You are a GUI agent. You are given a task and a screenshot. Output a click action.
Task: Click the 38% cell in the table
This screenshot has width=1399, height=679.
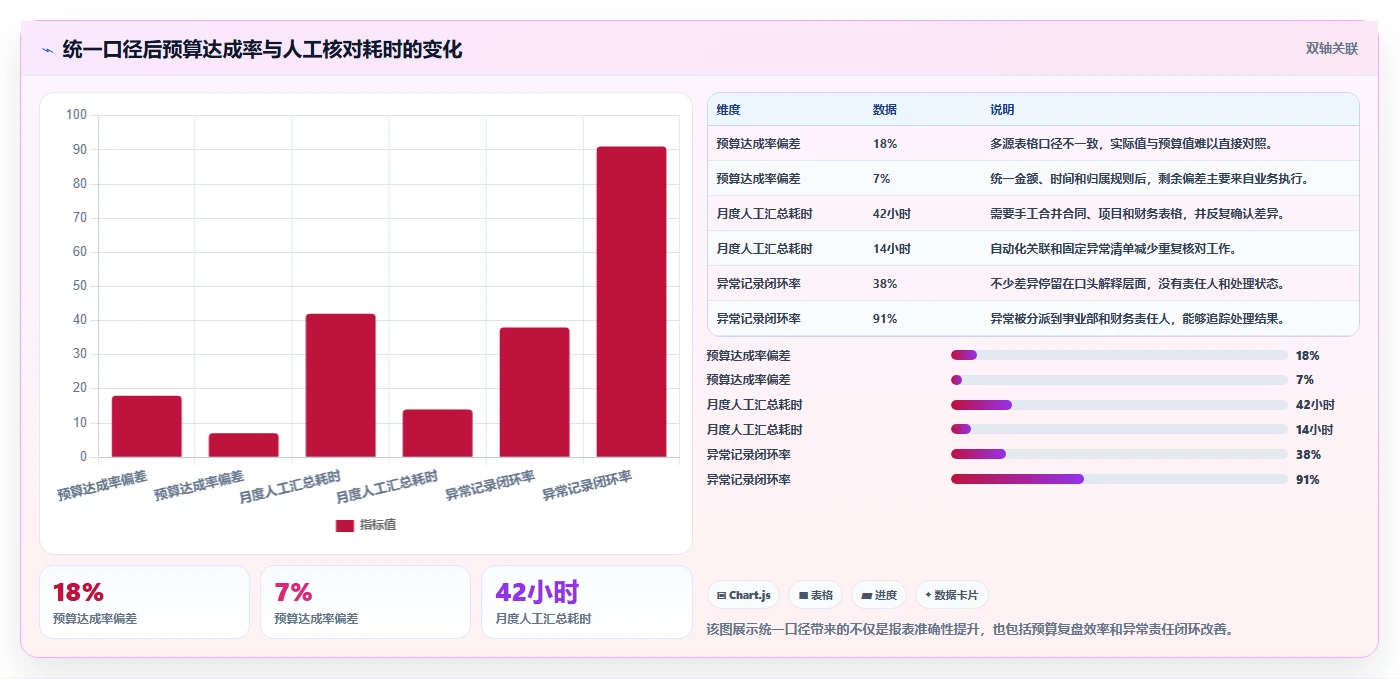[x=884, y=284]
